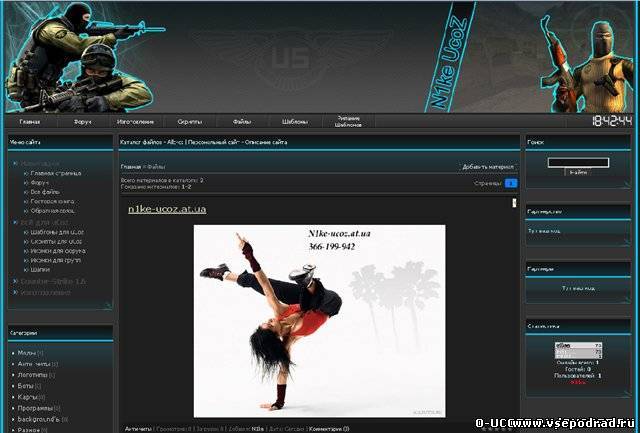The width and height of the screenshot is (640, 433).
Task: Open the author N1ke link under the image
Action: point(258,429)
